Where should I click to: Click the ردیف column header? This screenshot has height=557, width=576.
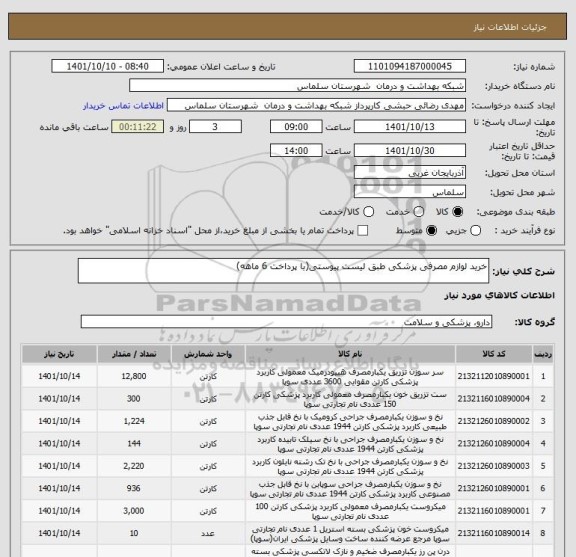pos(543,354)
